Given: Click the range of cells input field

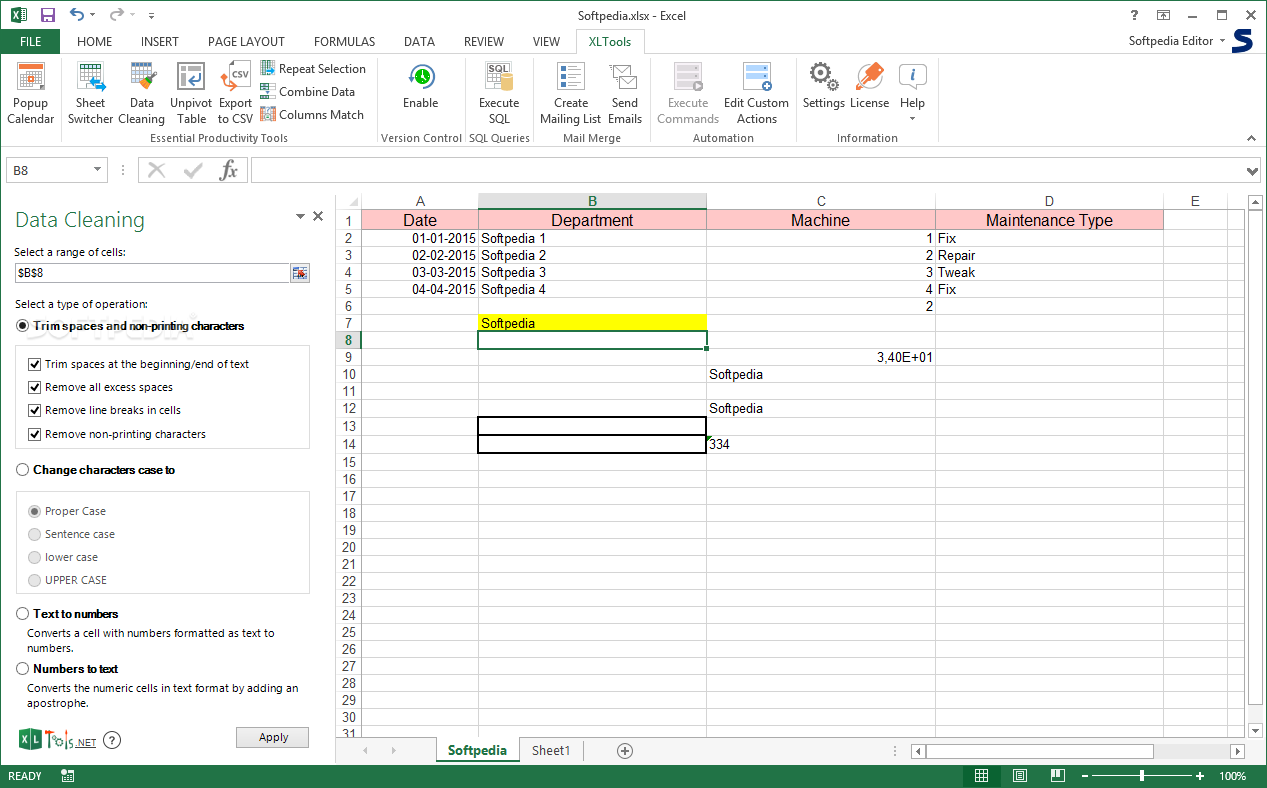Looking at the screenshot, I should coord(152,272).
